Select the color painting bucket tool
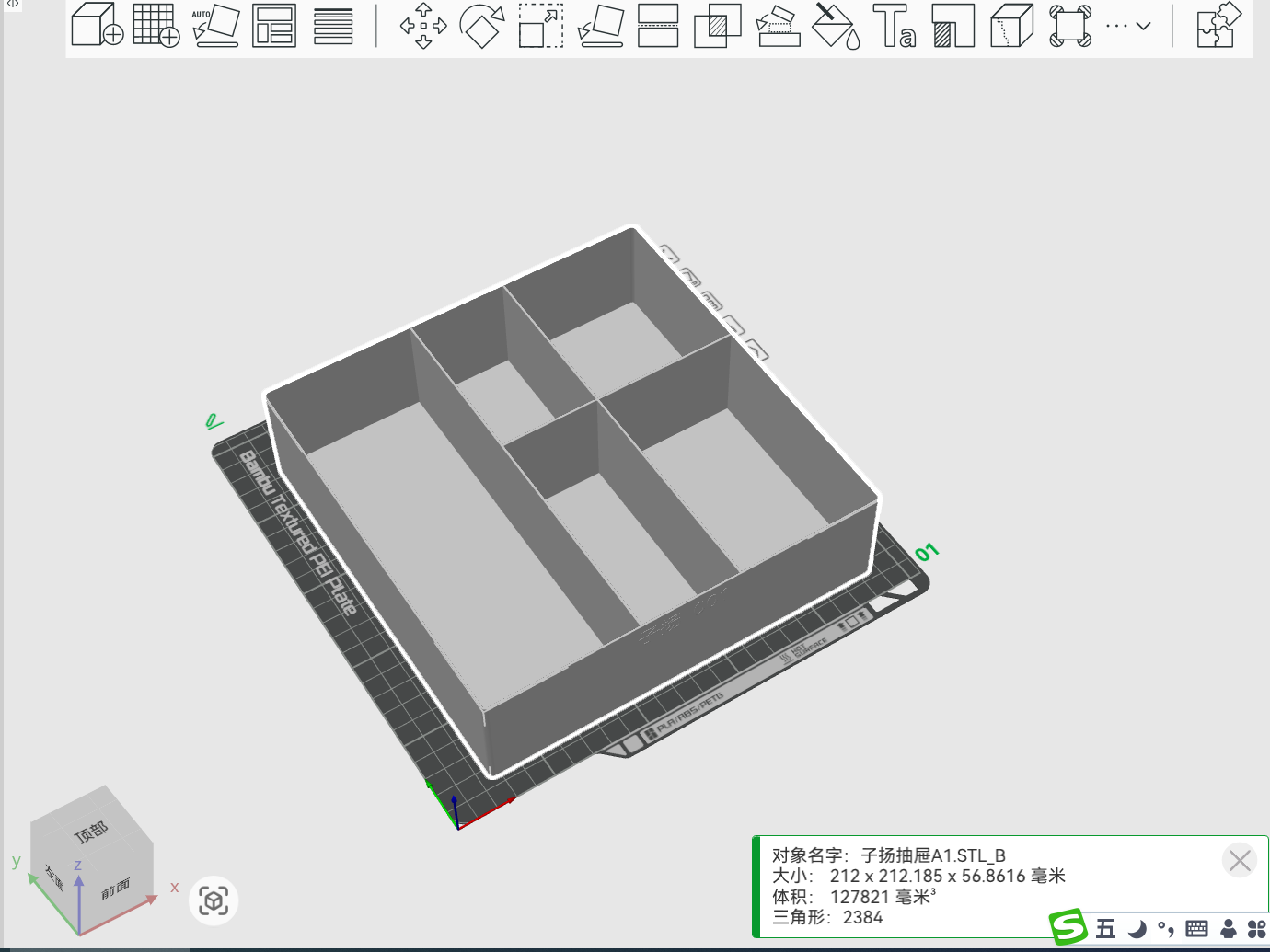 836,26
